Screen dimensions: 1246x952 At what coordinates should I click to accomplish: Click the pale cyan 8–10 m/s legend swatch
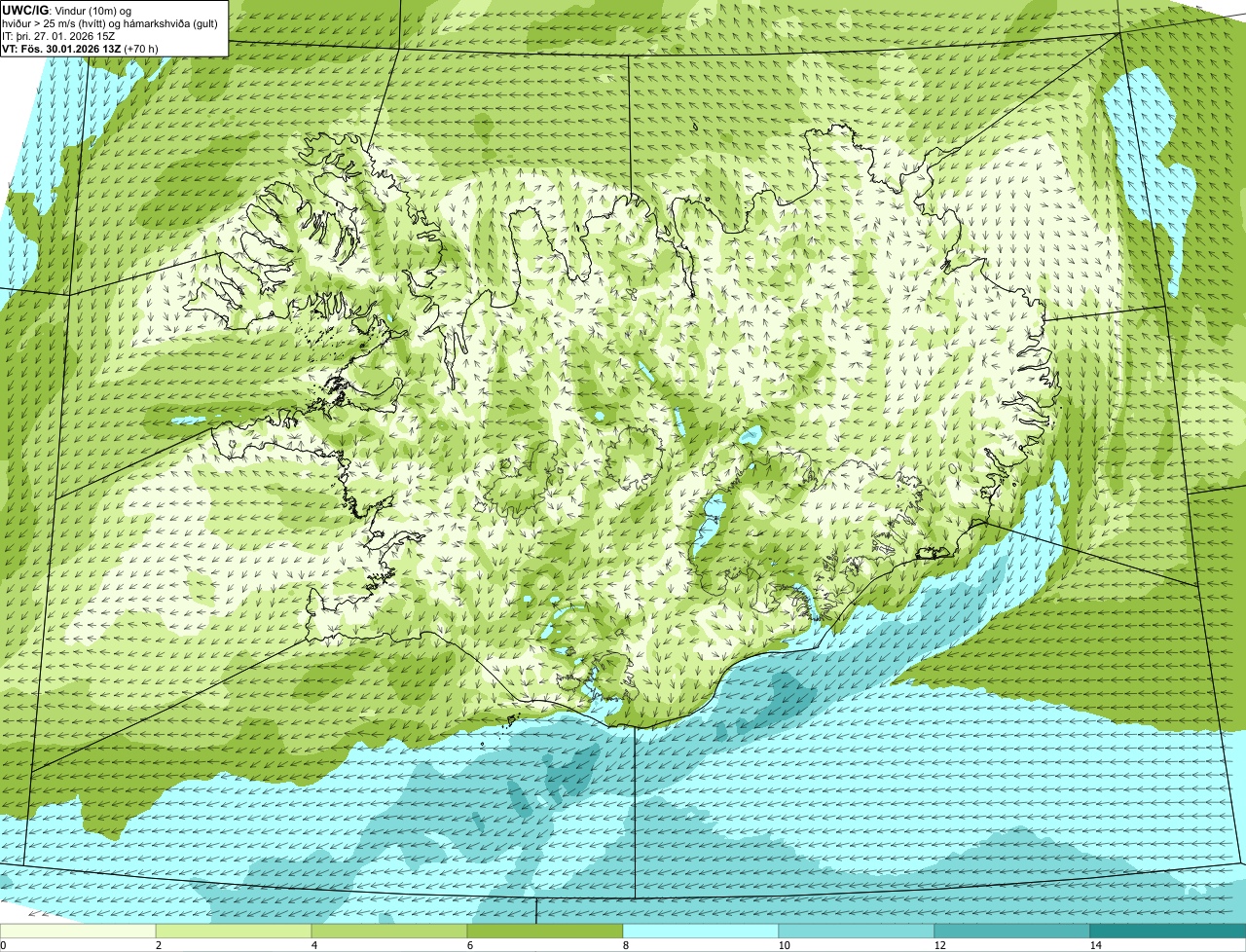pyautogui.click(x=701, y=931)
